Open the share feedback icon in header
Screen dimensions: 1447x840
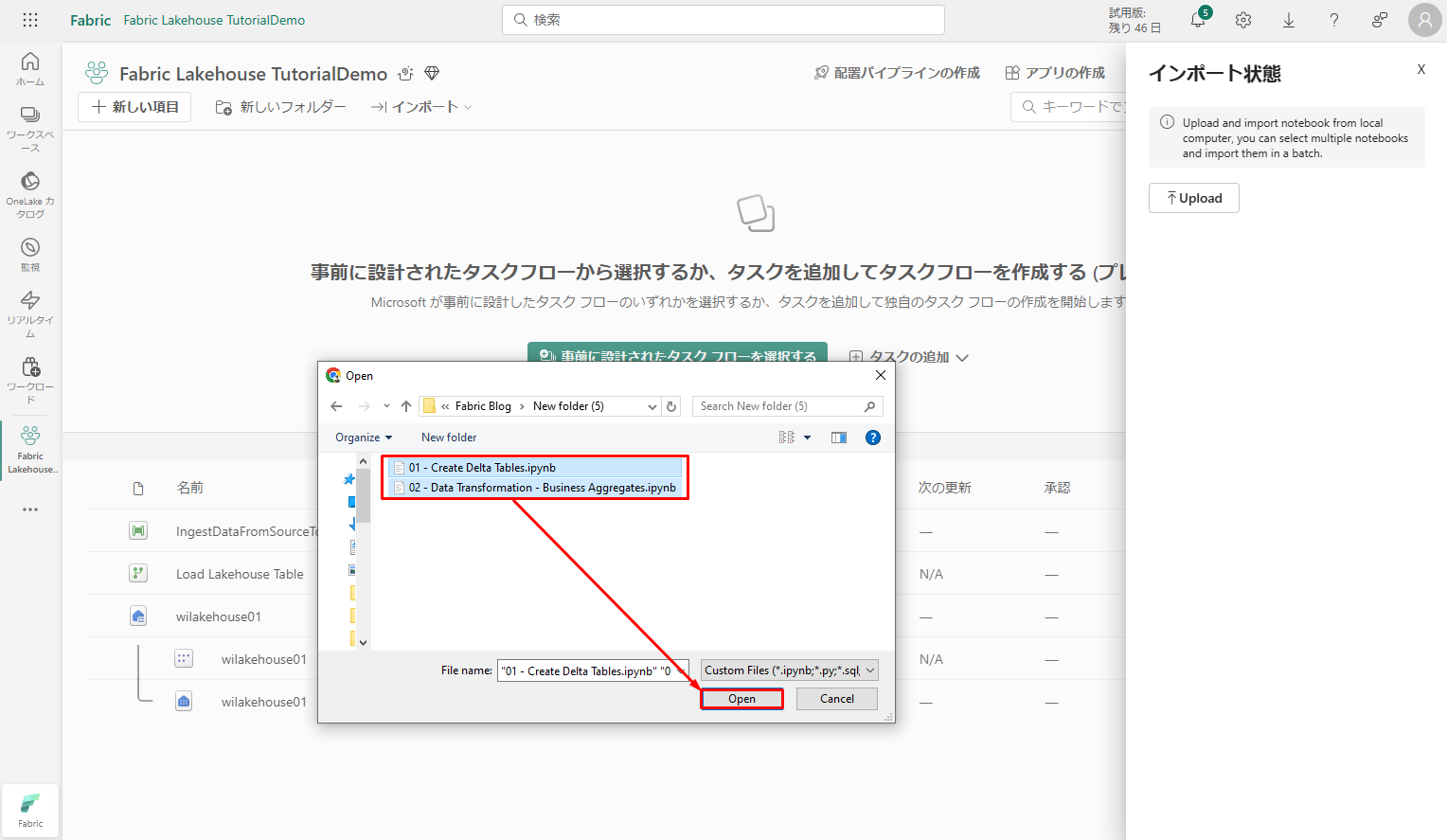(x=1380, y=20)
